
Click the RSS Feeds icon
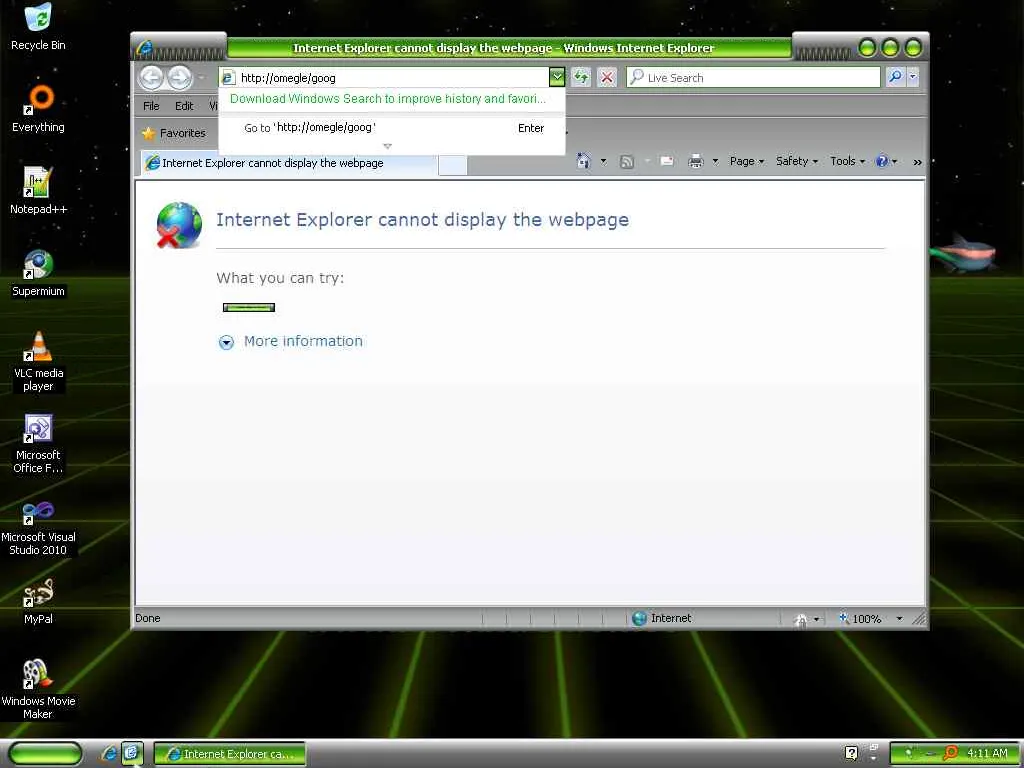626,161
